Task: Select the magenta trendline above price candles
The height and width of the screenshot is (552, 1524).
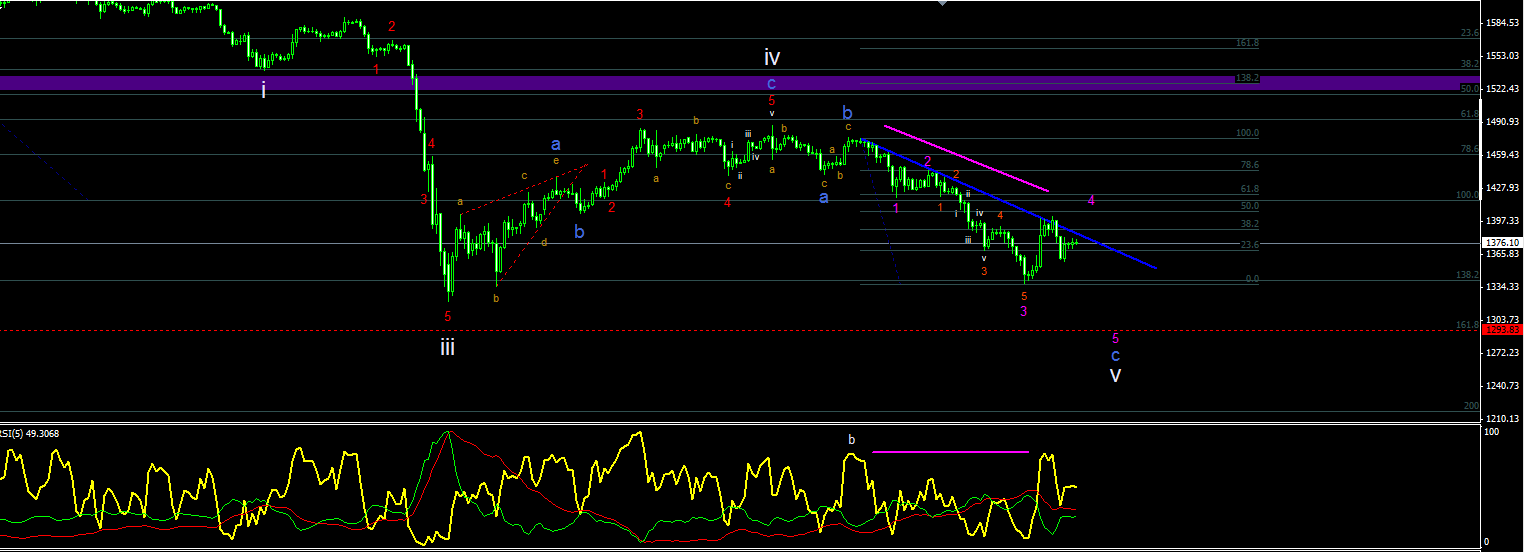Action: (x=966, y=158)
